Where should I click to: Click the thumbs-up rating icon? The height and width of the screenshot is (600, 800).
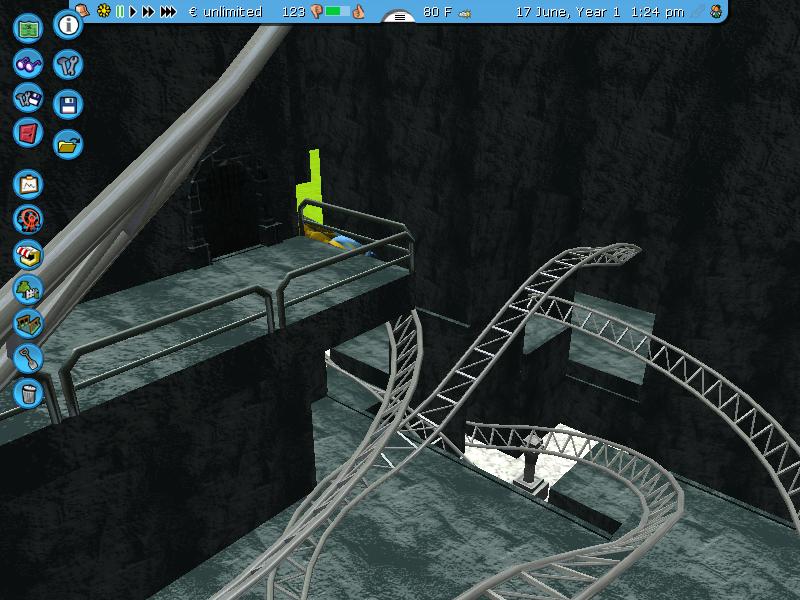tap(359, 11)
